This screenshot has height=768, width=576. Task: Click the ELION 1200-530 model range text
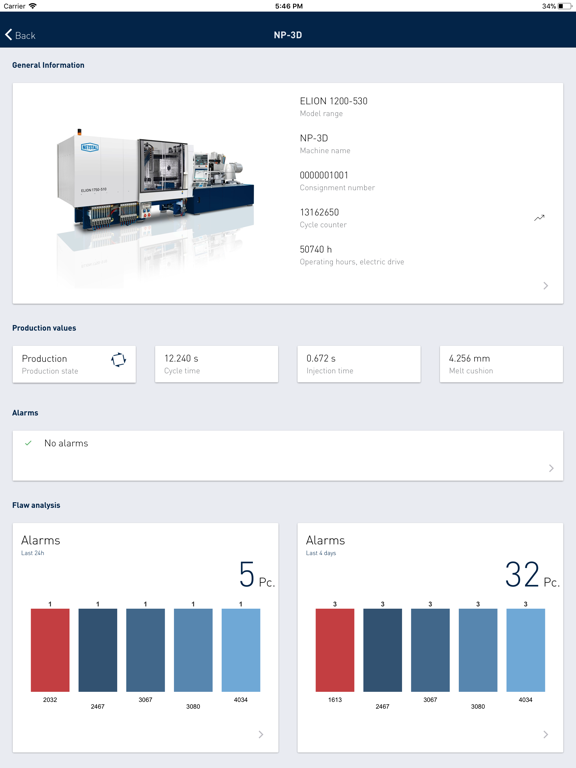(x=334, y=101)
